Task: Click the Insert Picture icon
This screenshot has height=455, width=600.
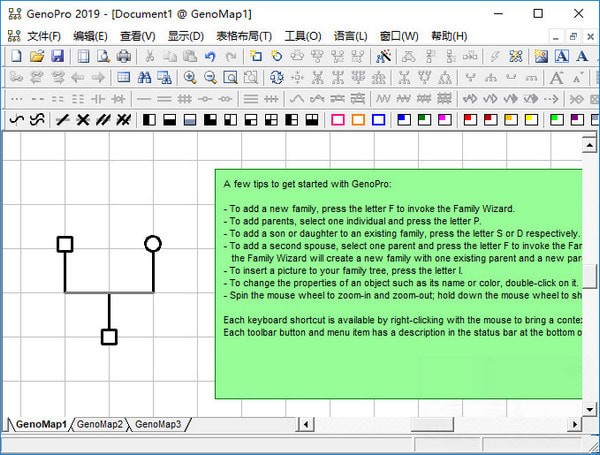Action: click(541, 57)
